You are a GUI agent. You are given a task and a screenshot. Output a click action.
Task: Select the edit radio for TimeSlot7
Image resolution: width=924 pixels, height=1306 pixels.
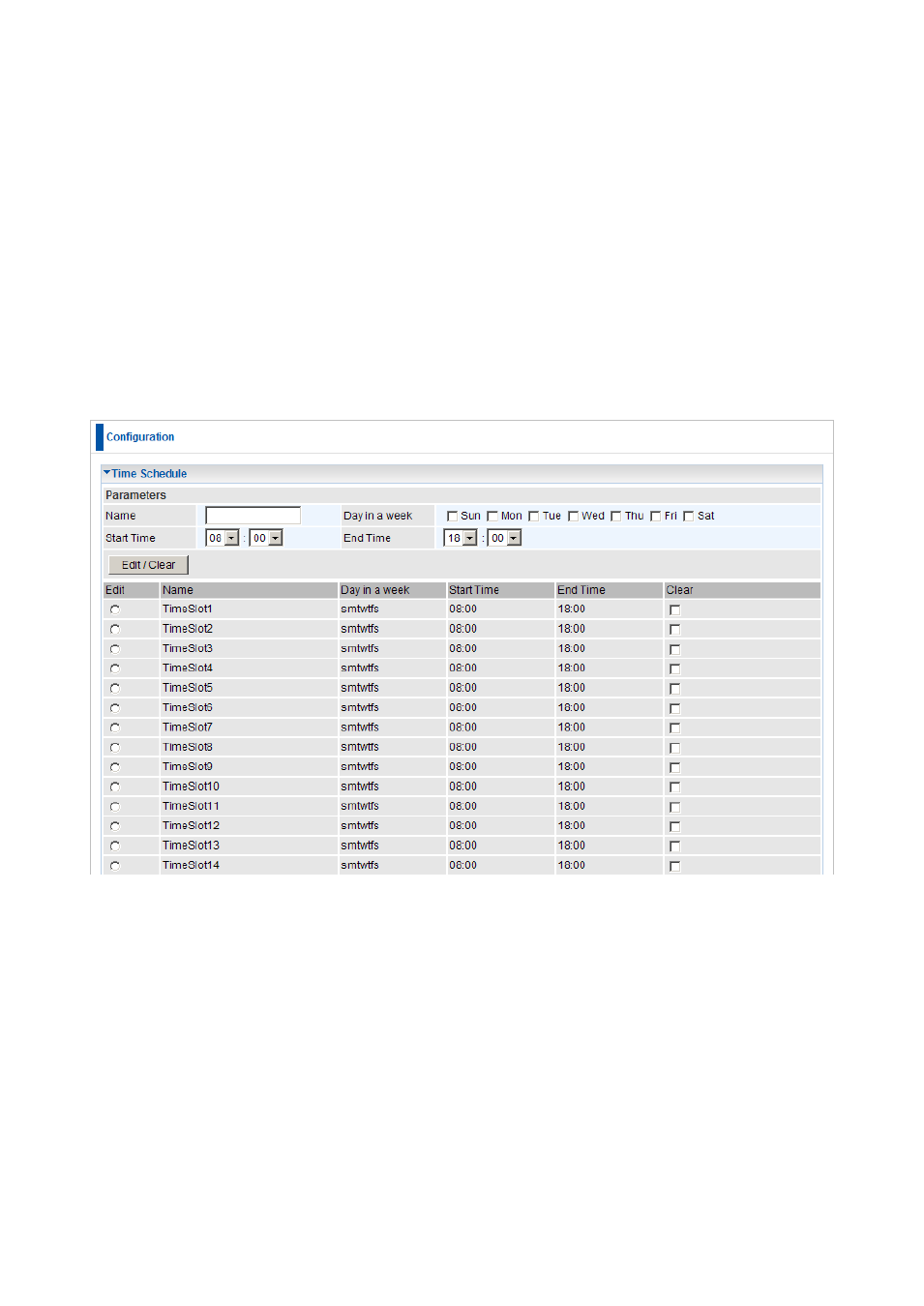(x=115, y=727)
